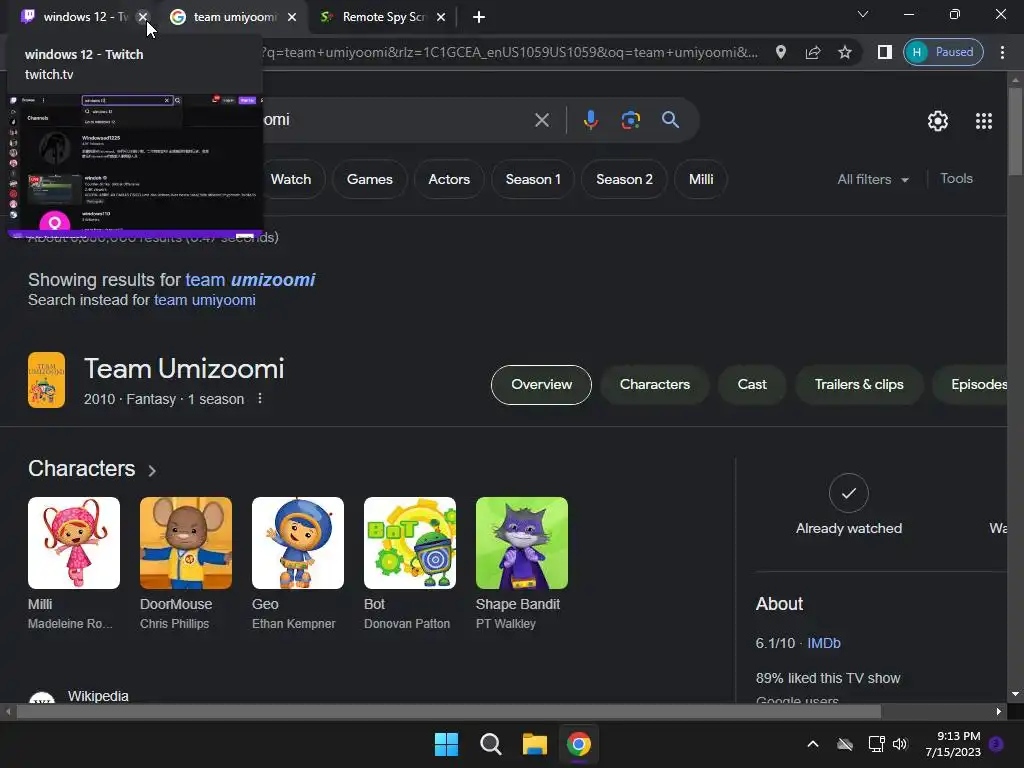The width and height of the screenshot is (1024, 768).
Task: Click the Twitch tab preview thumbnail
Action: click(x=135, y=166)
